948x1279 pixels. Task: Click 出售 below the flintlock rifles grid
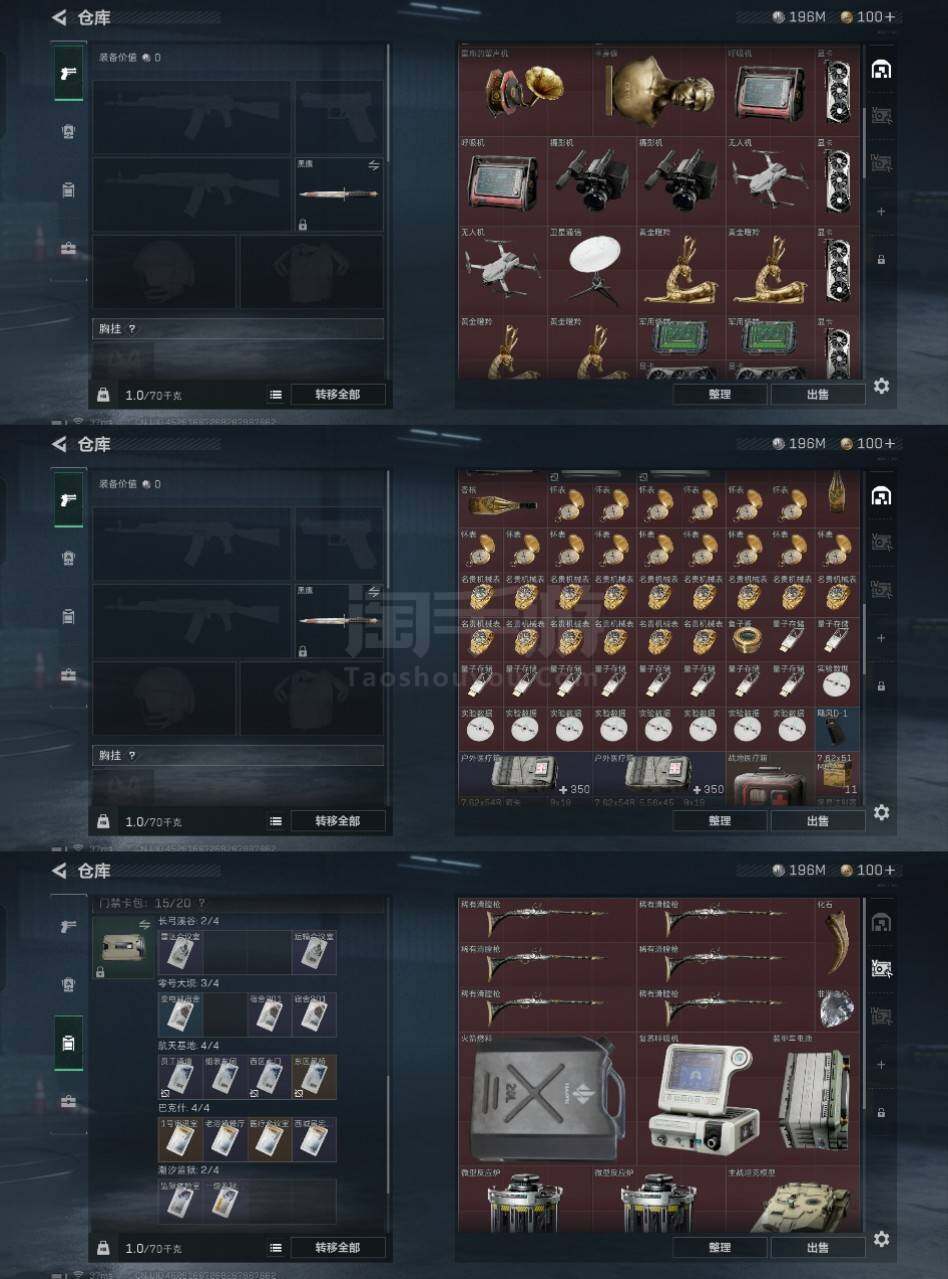coord(817,1247)
